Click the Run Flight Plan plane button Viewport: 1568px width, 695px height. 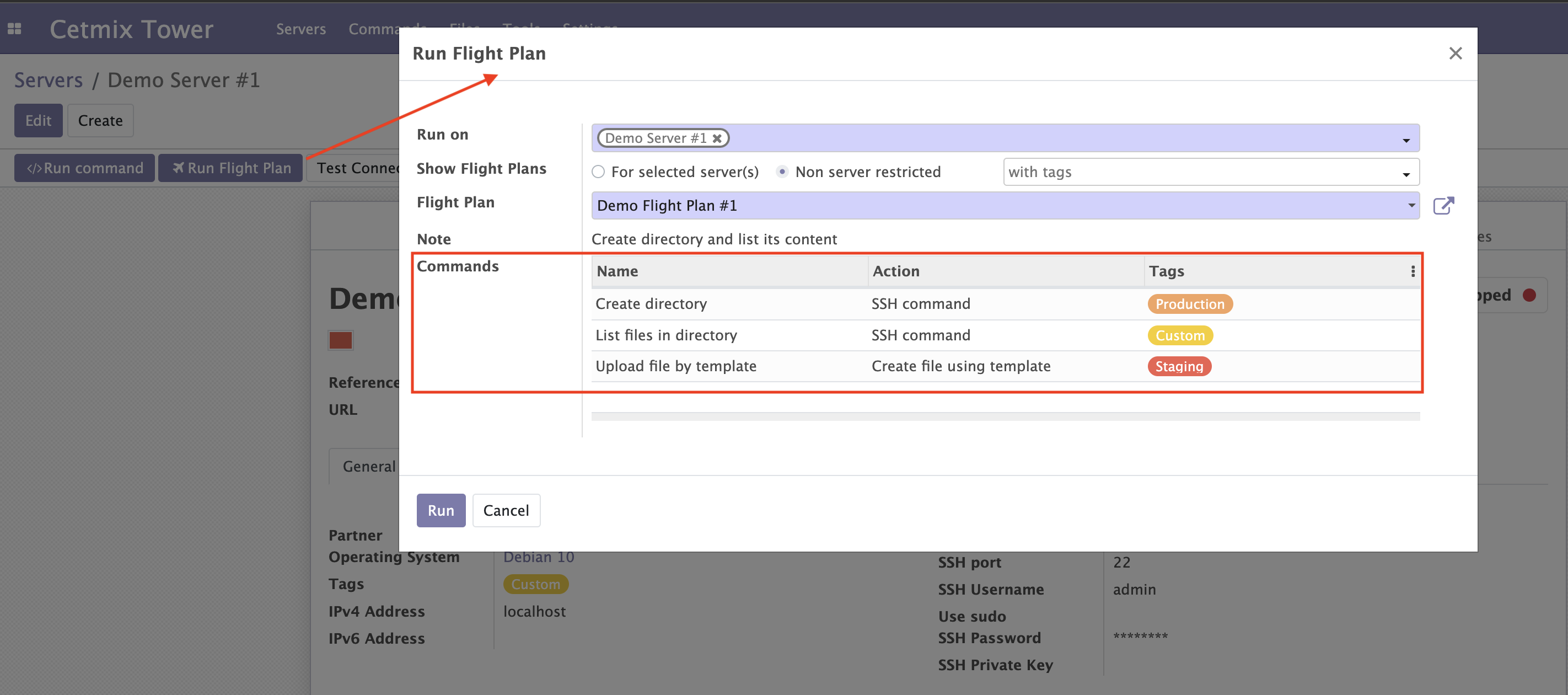point(230,168)
